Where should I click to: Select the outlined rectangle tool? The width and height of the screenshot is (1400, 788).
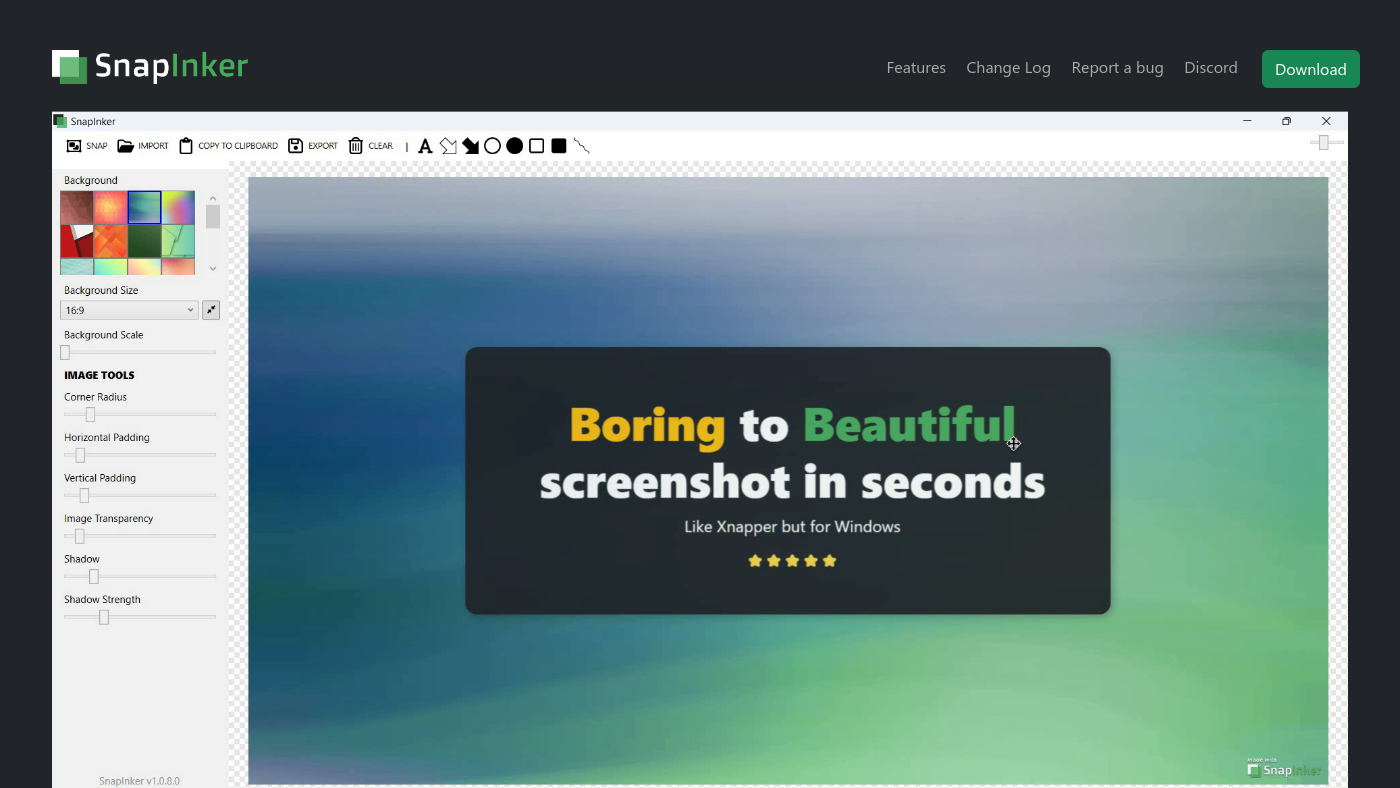[x=536, y=146]
